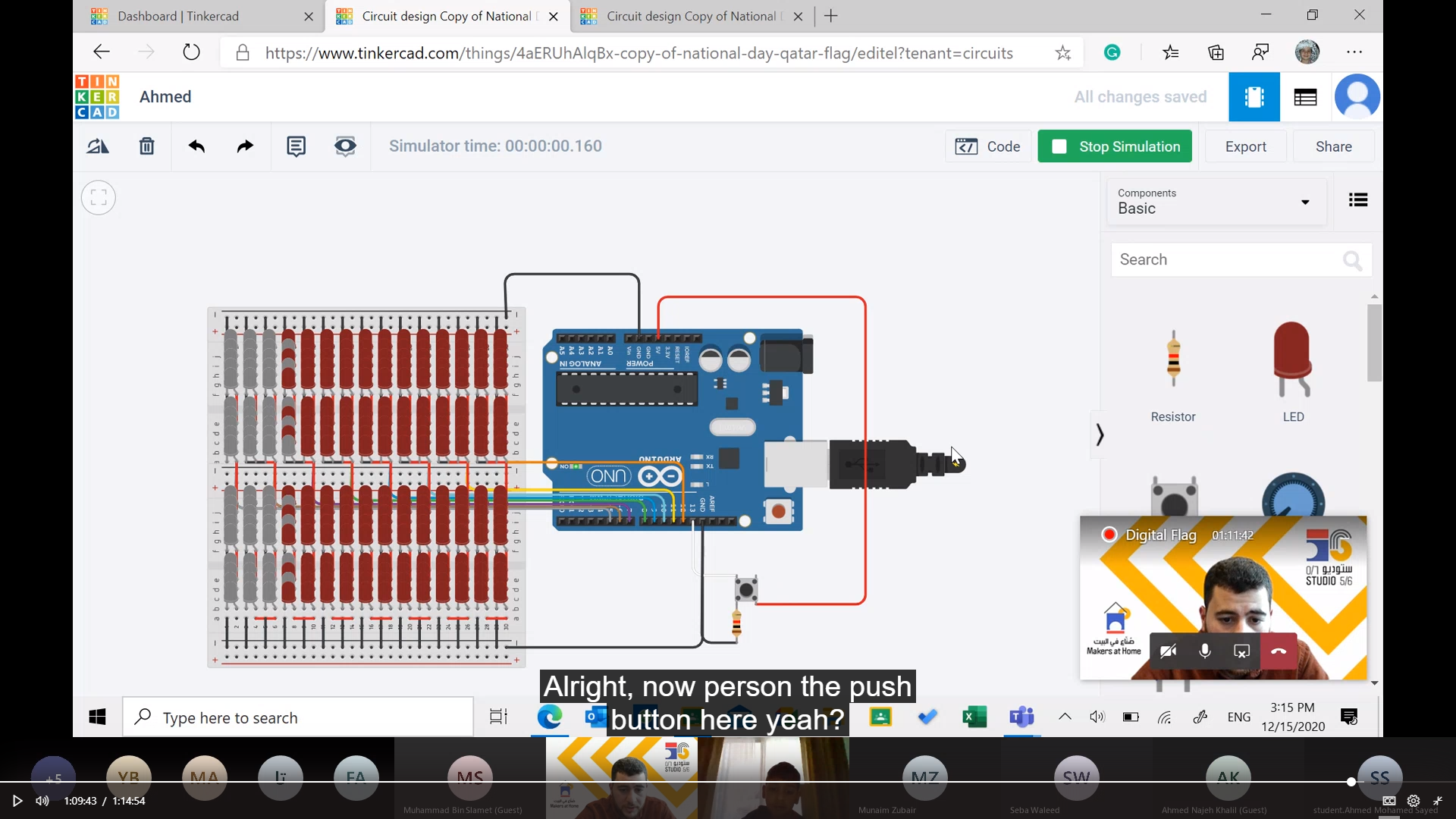Screen dimensions: 1456x819
Task: Switch to circuit view
Action: 1254,97
